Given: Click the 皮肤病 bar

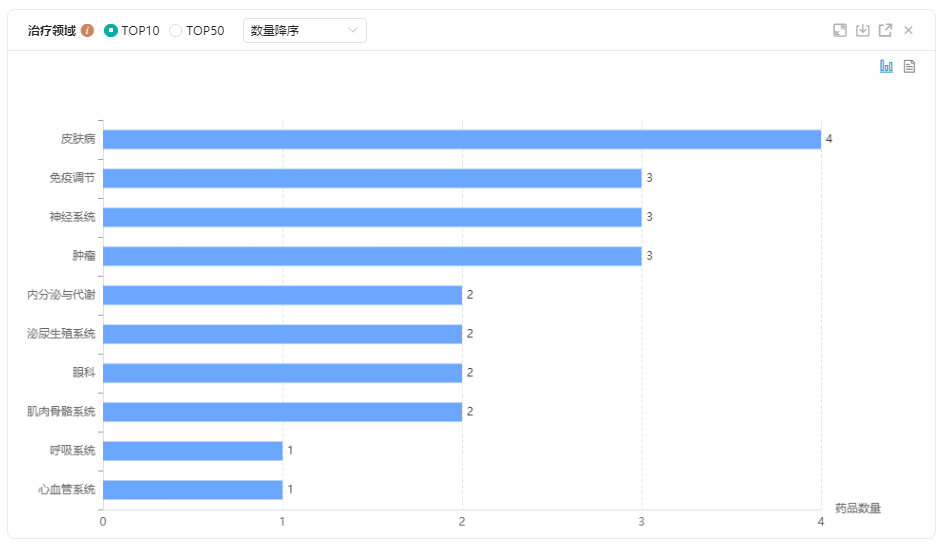Looking at the screenshot, I should pyautogui.click(x=461, y=139).
